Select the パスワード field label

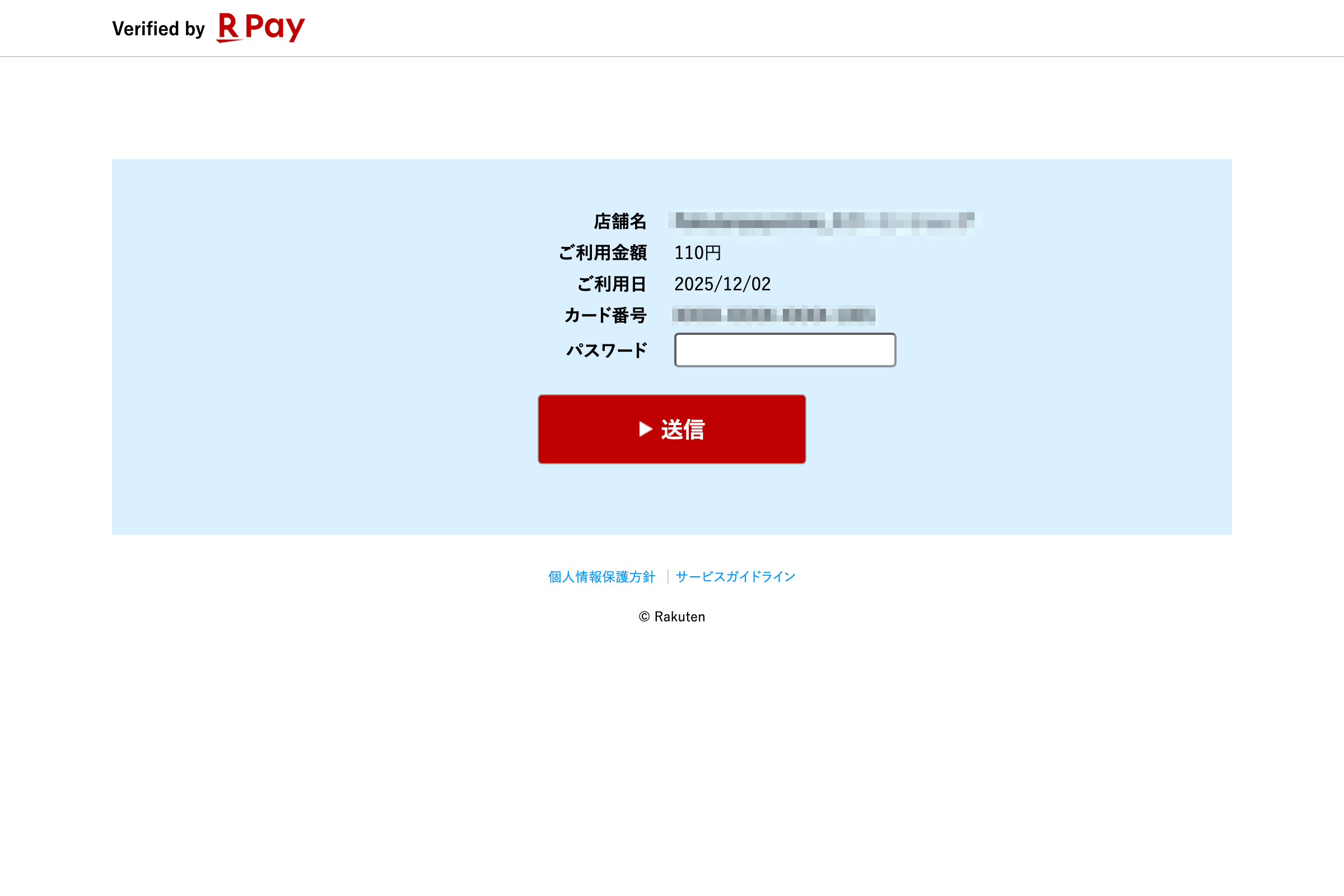(606, 351)
